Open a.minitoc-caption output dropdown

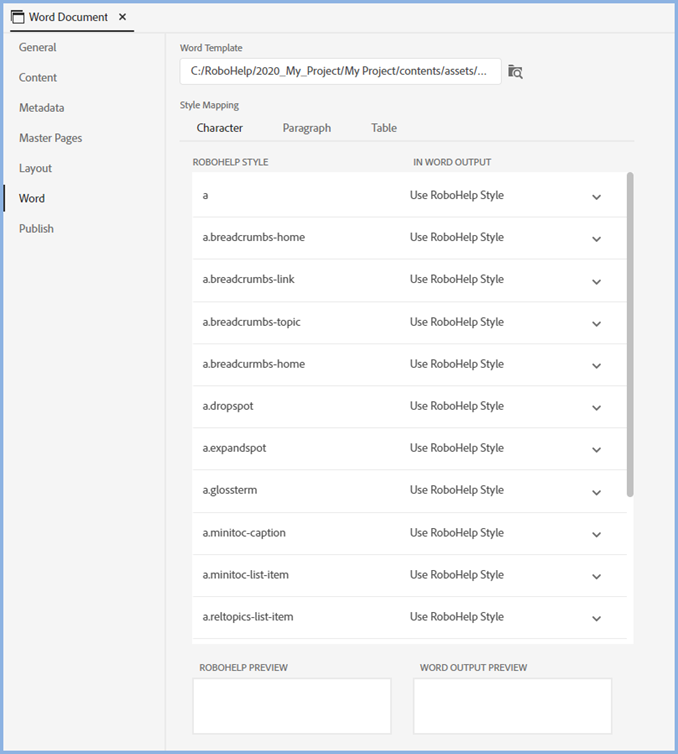point(596,534)
